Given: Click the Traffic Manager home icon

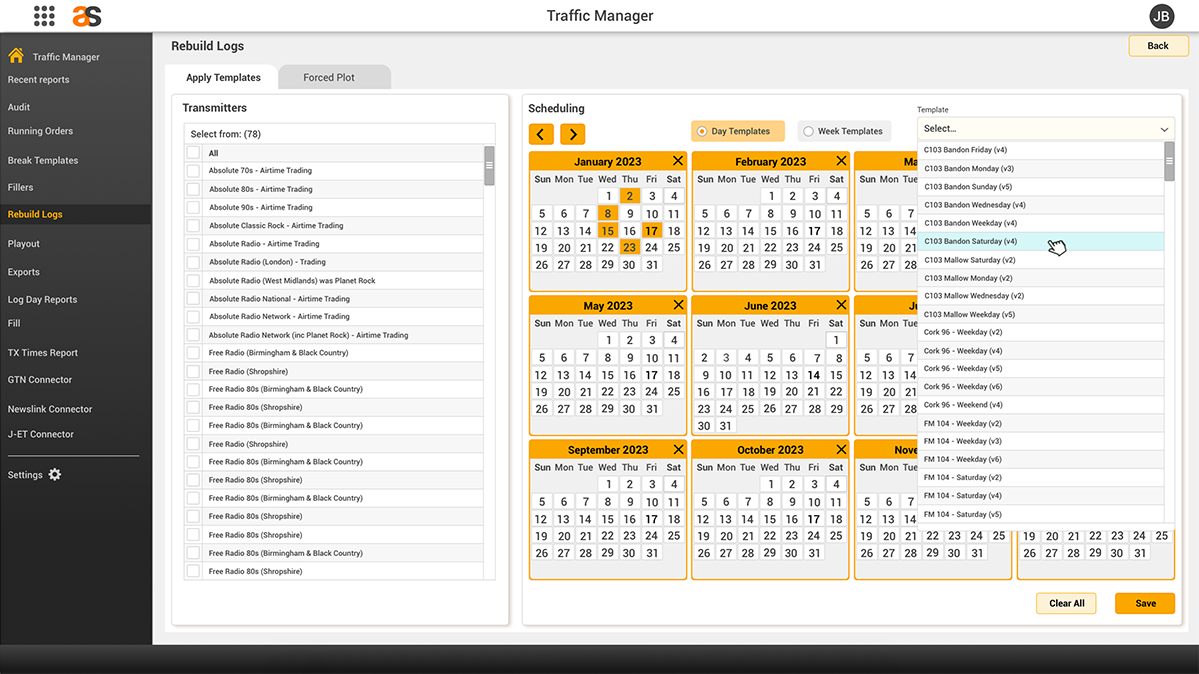Looking at the screenshot, I should (x=16, y=56).
